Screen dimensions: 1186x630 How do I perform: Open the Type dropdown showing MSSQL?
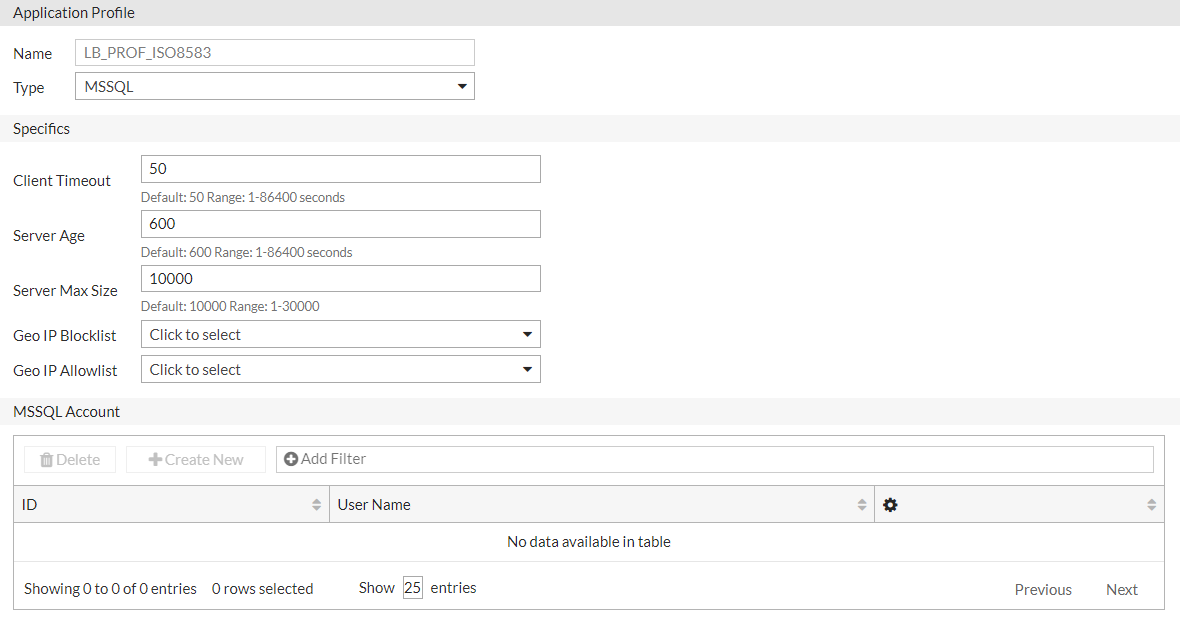click(x=275, y=86)
